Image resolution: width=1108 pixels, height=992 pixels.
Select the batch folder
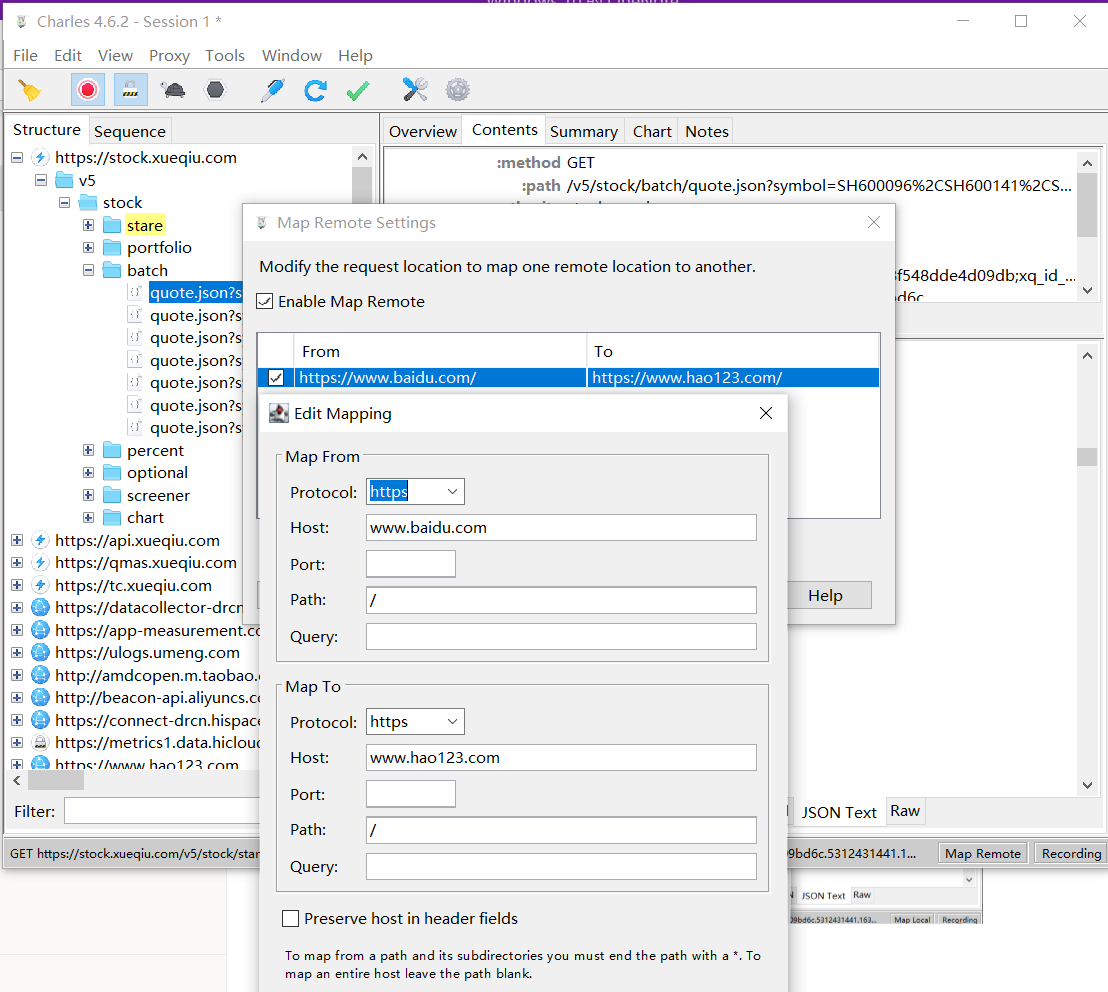click(x=147, y=271)
